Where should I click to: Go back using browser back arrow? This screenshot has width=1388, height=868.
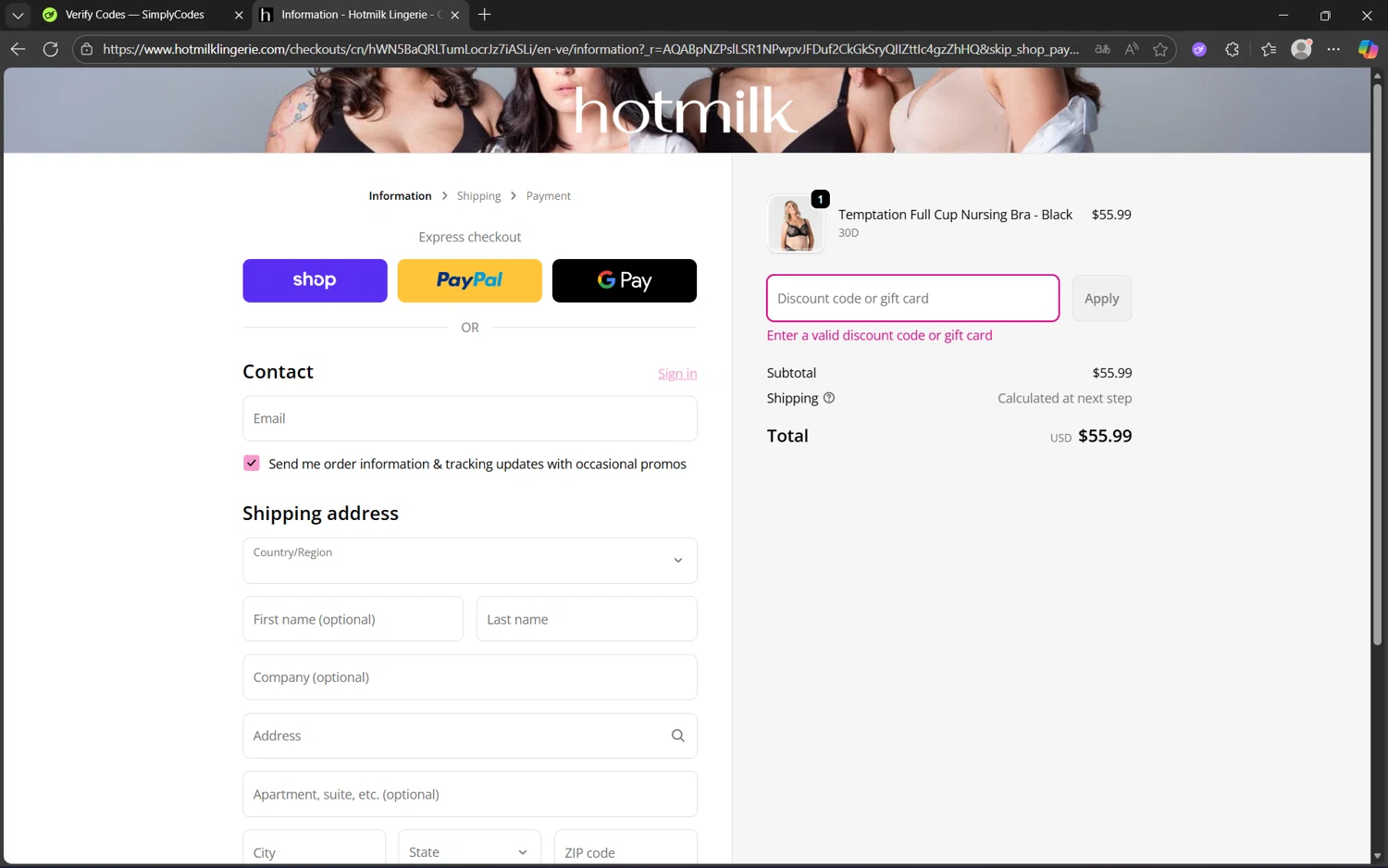[x=18, y=49]
